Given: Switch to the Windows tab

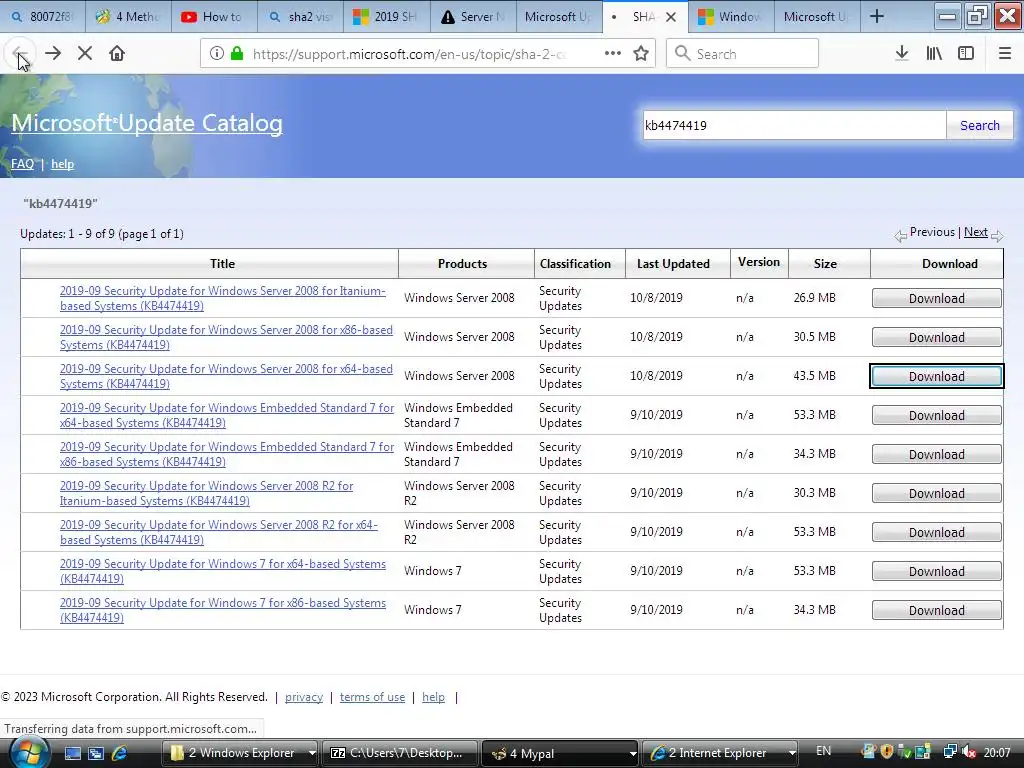Looking at the screenshot, I should (x=731, y=16).
